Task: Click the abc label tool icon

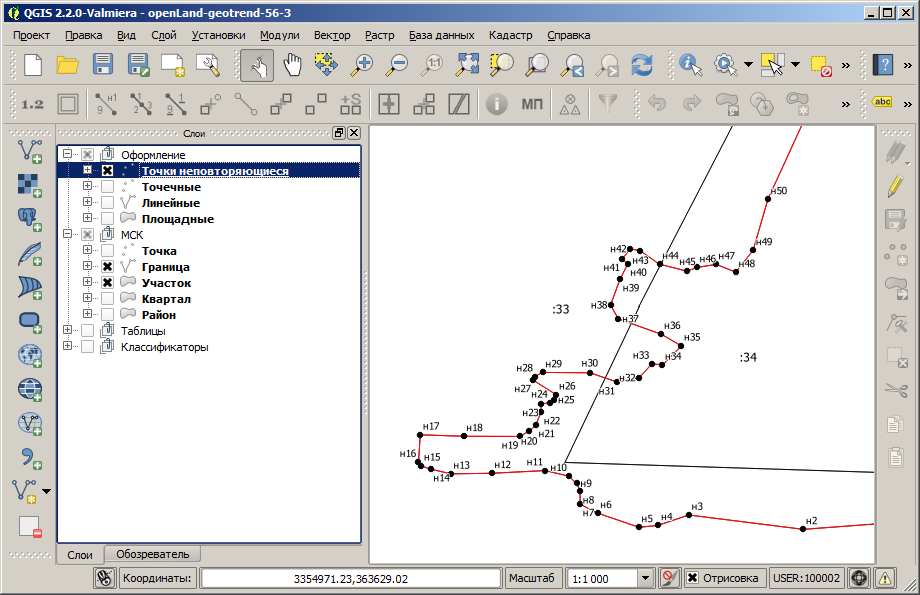Action: pyautogui.click(x=882, y=102)
